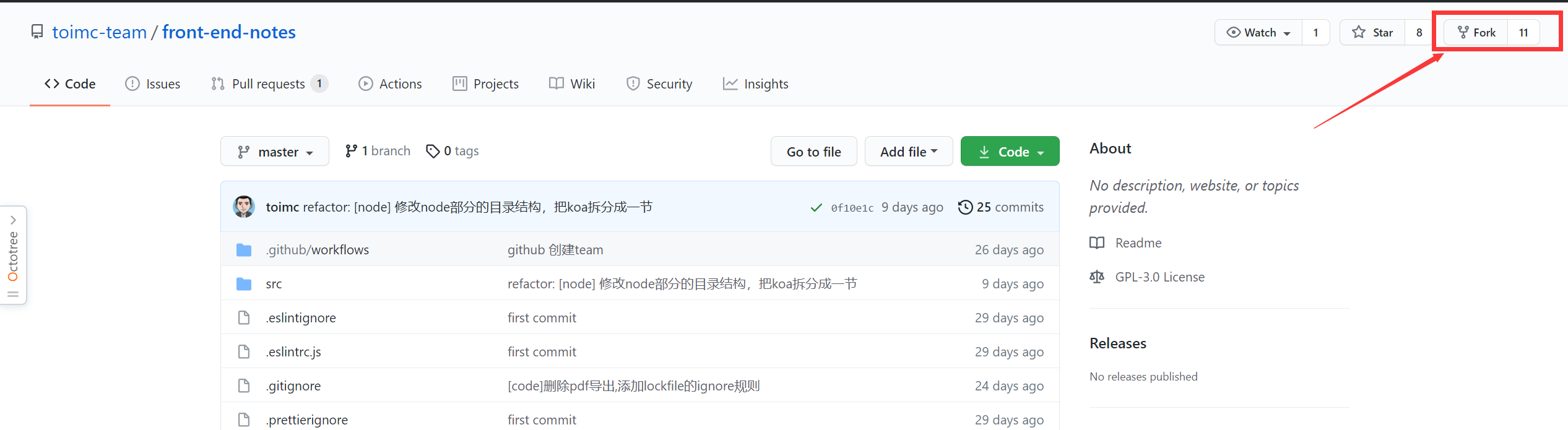Open the Watch notifications dropdown
The width and height of the screenshot is (1568, 430).
(x=1258, y=32)
